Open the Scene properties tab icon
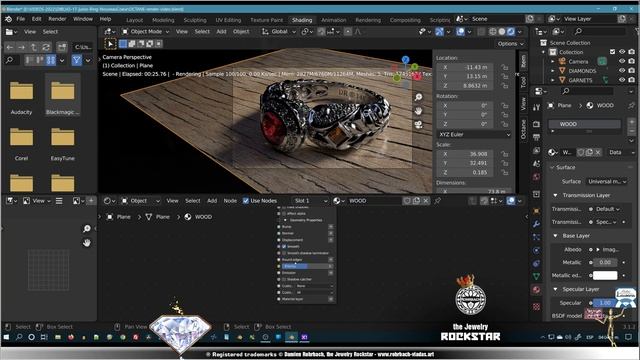Viewport: 640px width, 360px height. pos(536,164)
